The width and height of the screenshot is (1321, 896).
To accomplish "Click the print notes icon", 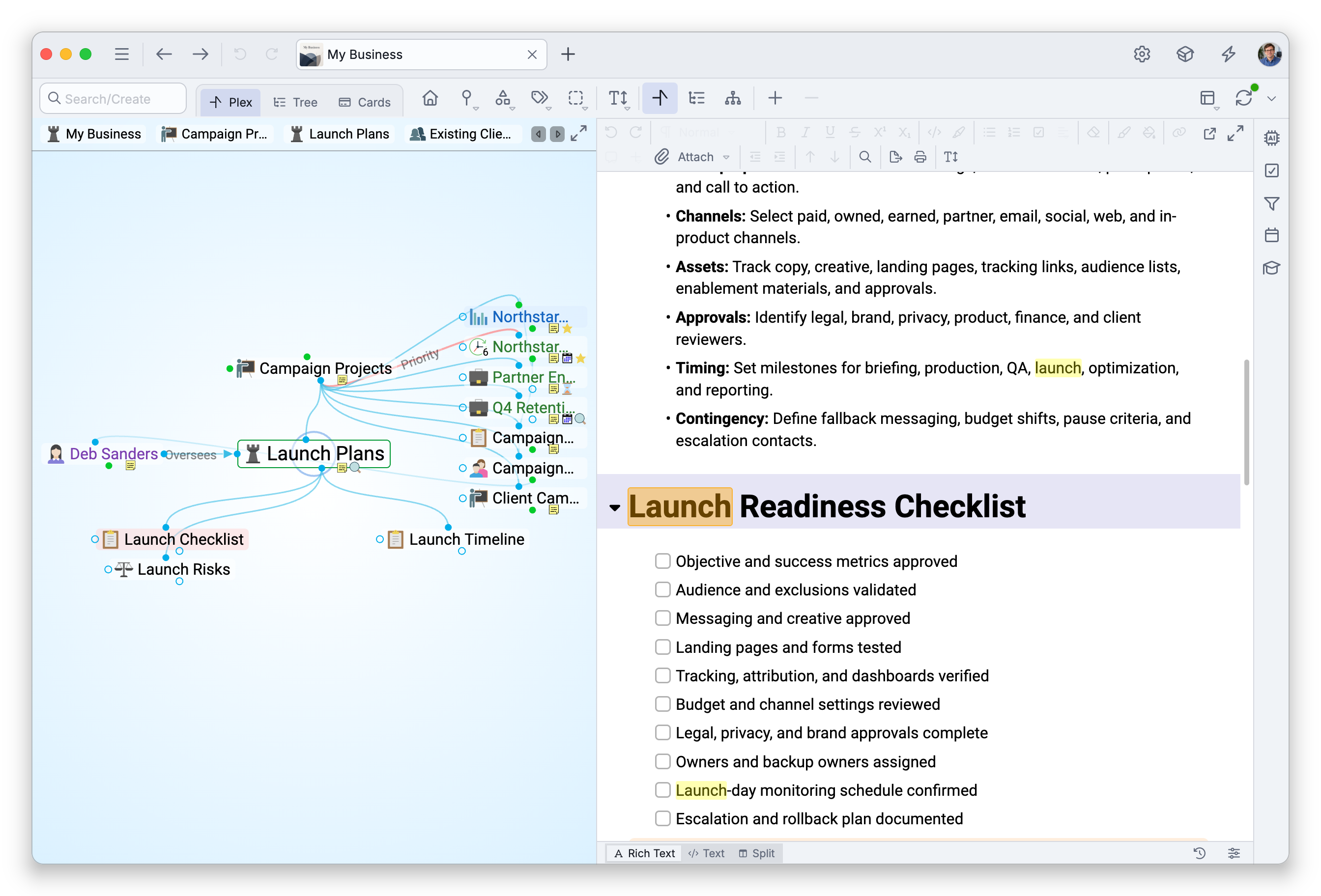I will tap(920, 157).
